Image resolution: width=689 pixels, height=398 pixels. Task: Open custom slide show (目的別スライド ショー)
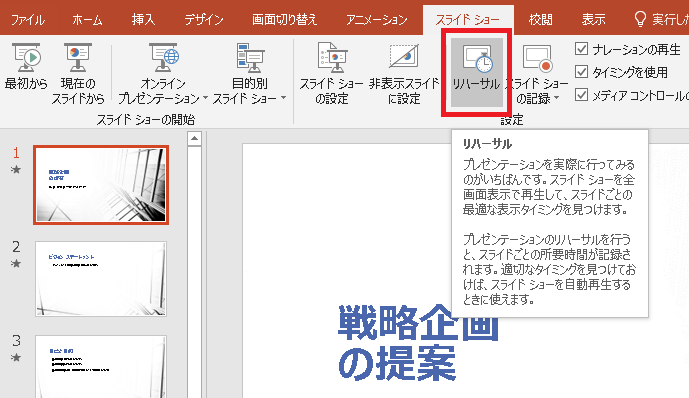pos(250,73)
